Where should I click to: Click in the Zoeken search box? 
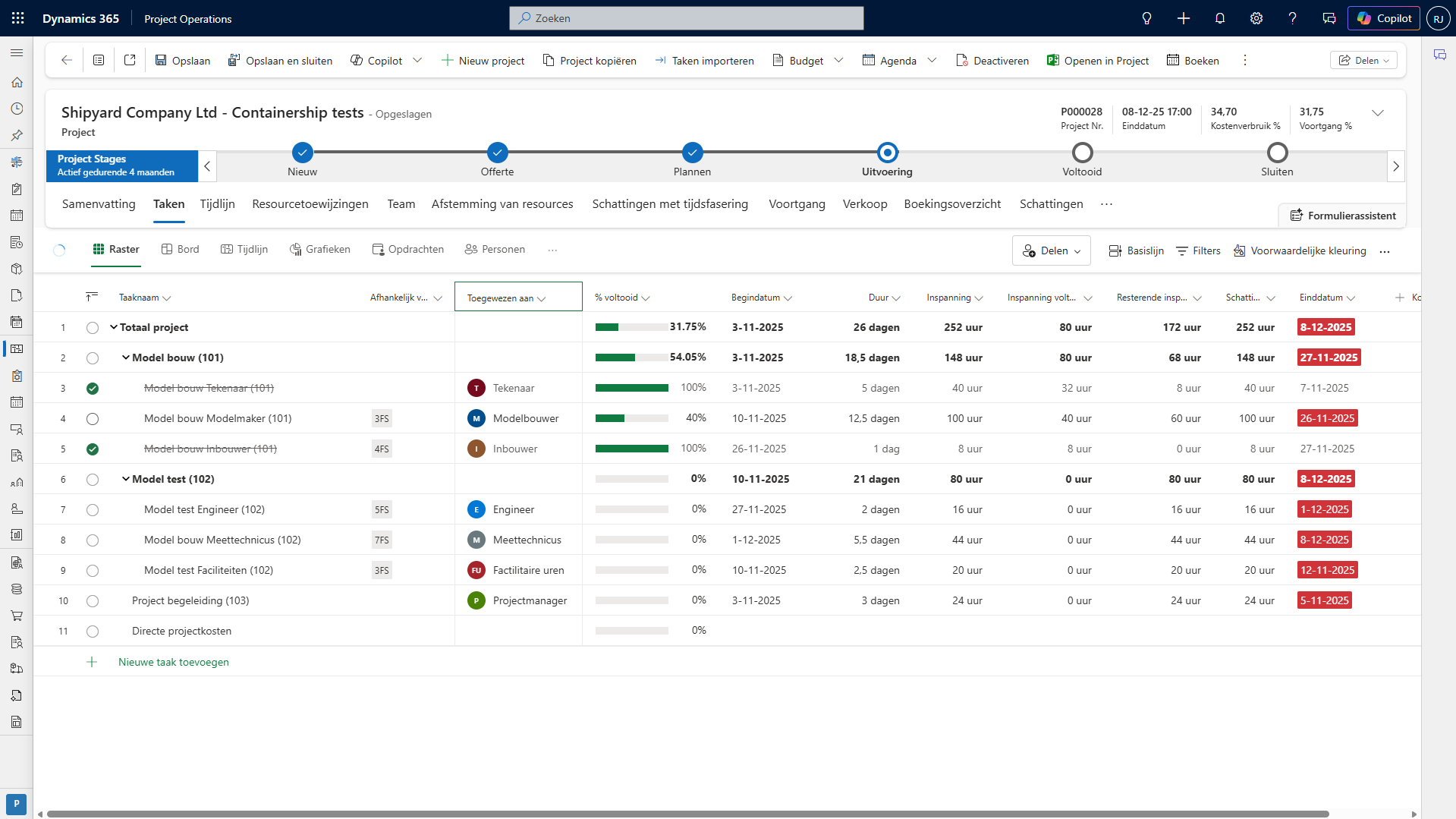click(x=686, y=18)
